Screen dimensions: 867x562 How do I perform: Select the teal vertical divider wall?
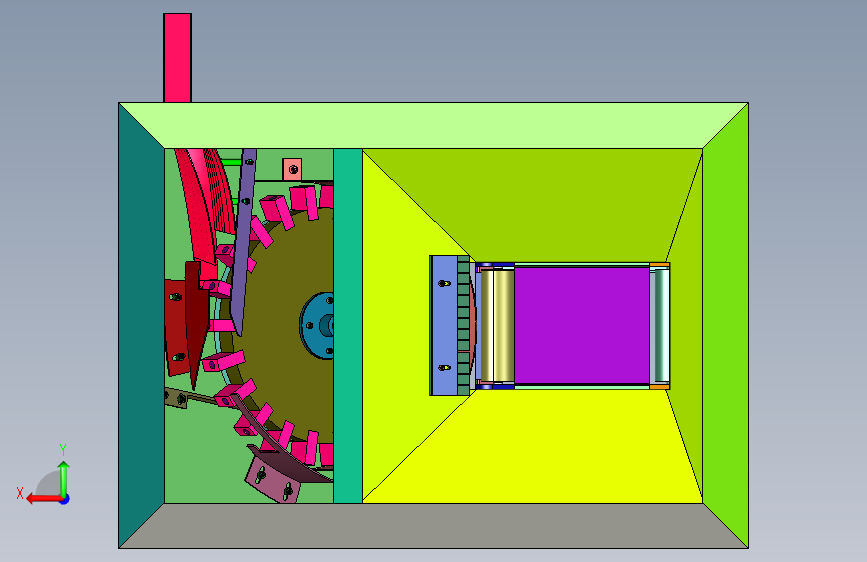pos(348,325)
